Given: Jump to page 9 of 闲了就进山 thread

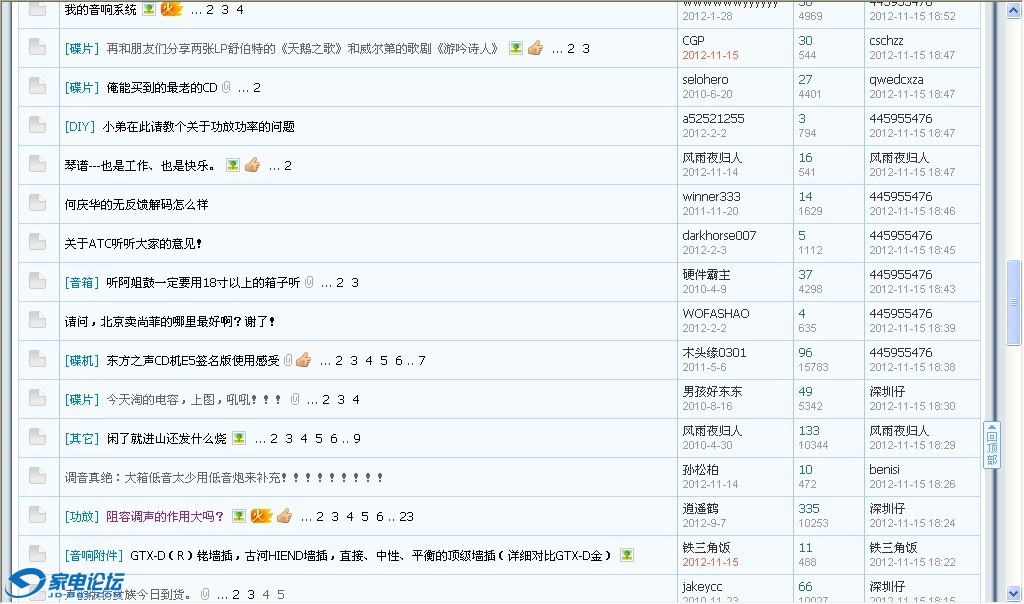Looking at the screenshot, I should [357, 439].
